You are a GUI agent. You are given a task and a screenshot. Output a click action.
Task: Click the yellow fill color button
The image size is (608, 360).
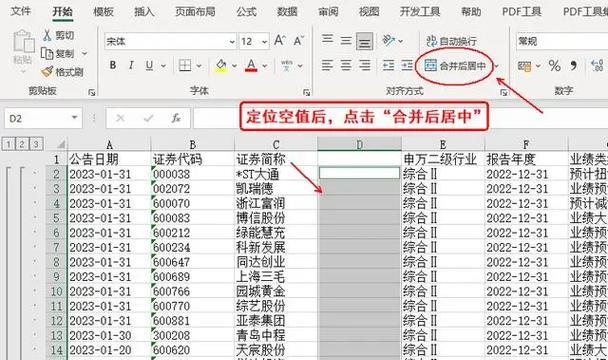[221, 66]
